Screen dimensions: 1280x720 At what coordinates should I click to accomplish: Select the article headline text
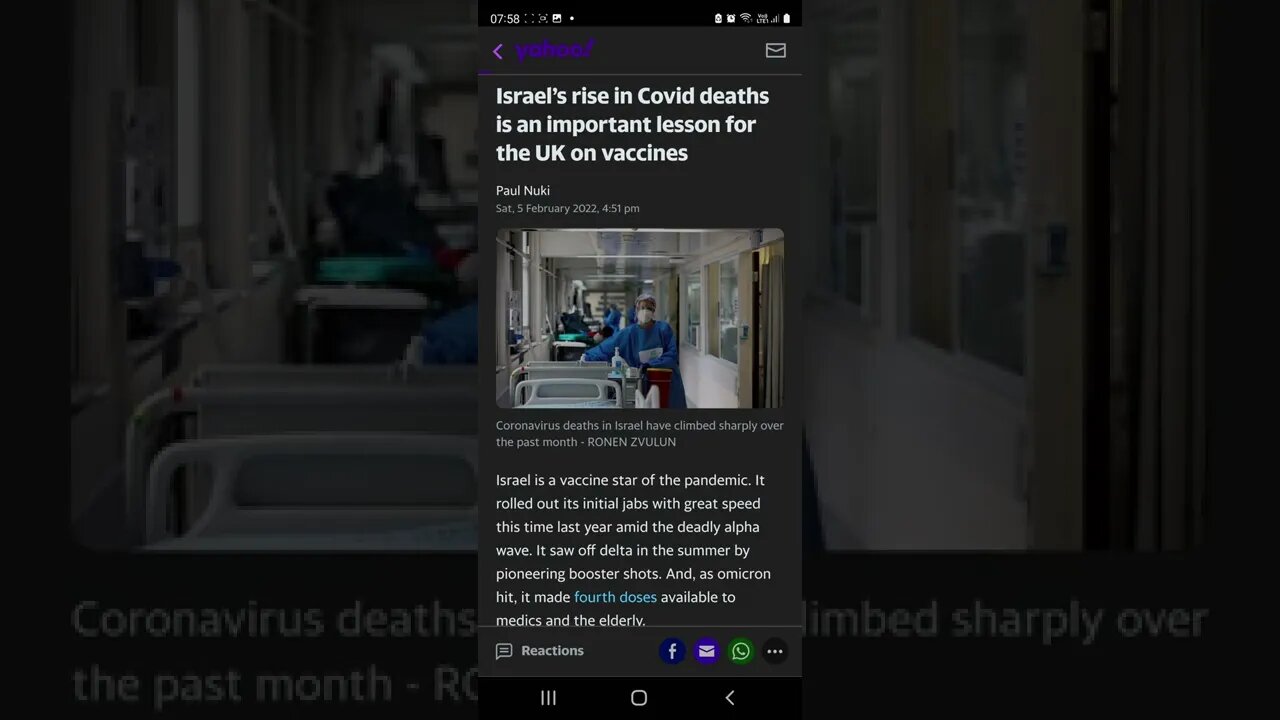pos(633,124)
